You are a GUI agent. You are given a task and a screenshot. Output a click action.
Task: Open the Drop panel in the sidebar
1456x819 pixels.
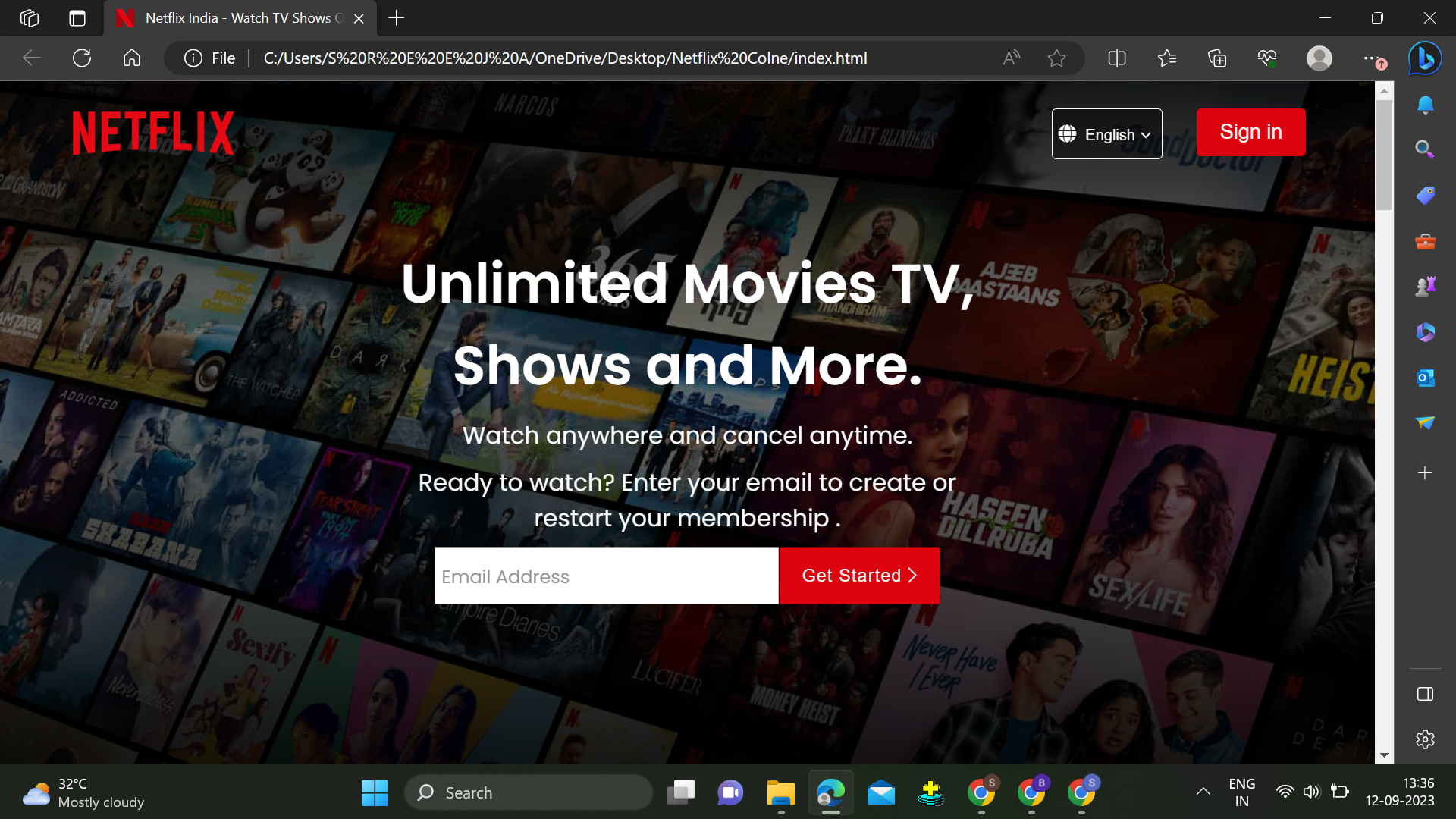pos(1423,423)
